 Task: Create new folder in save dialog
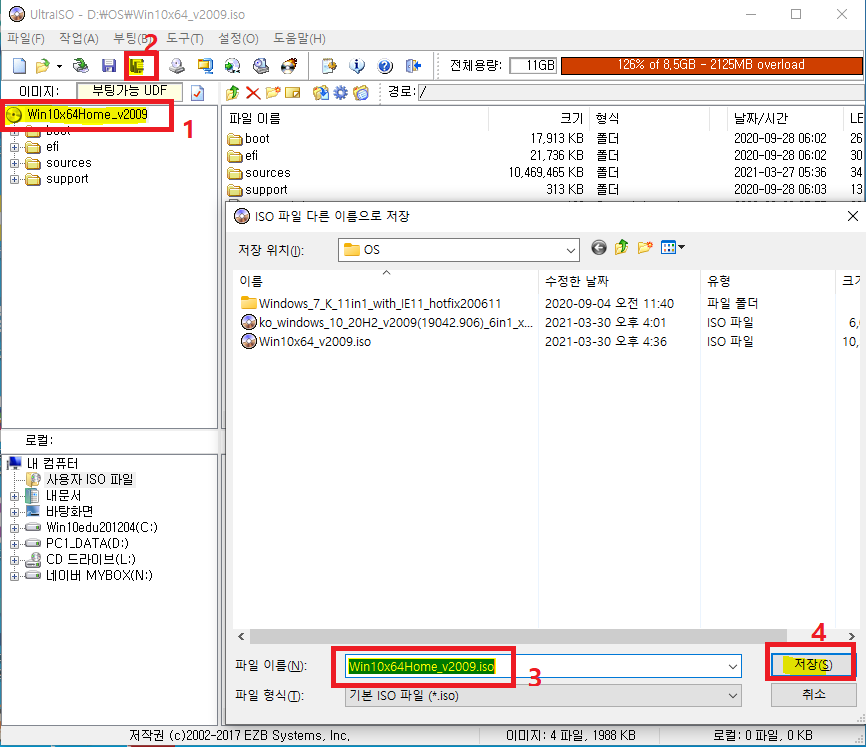tap(645, 247)
